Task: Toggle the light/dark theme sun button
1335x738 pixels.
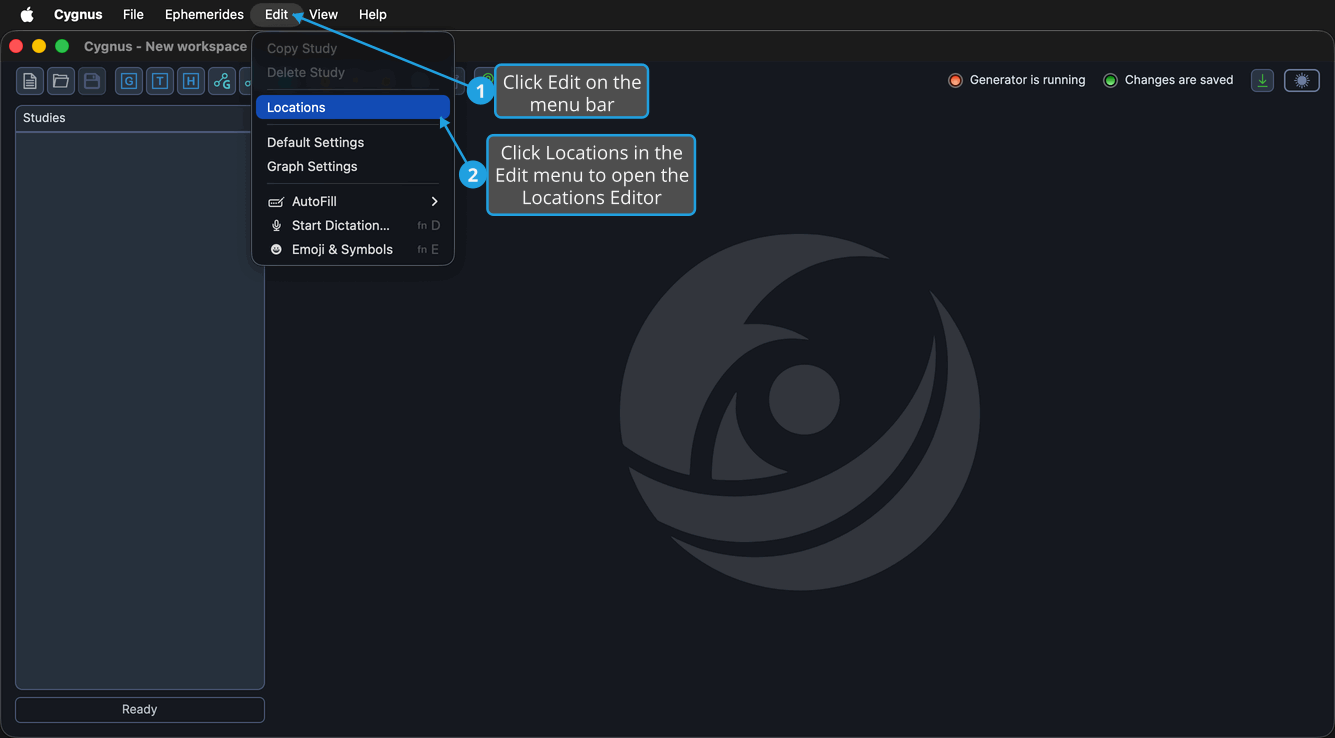Action: 1302,81
